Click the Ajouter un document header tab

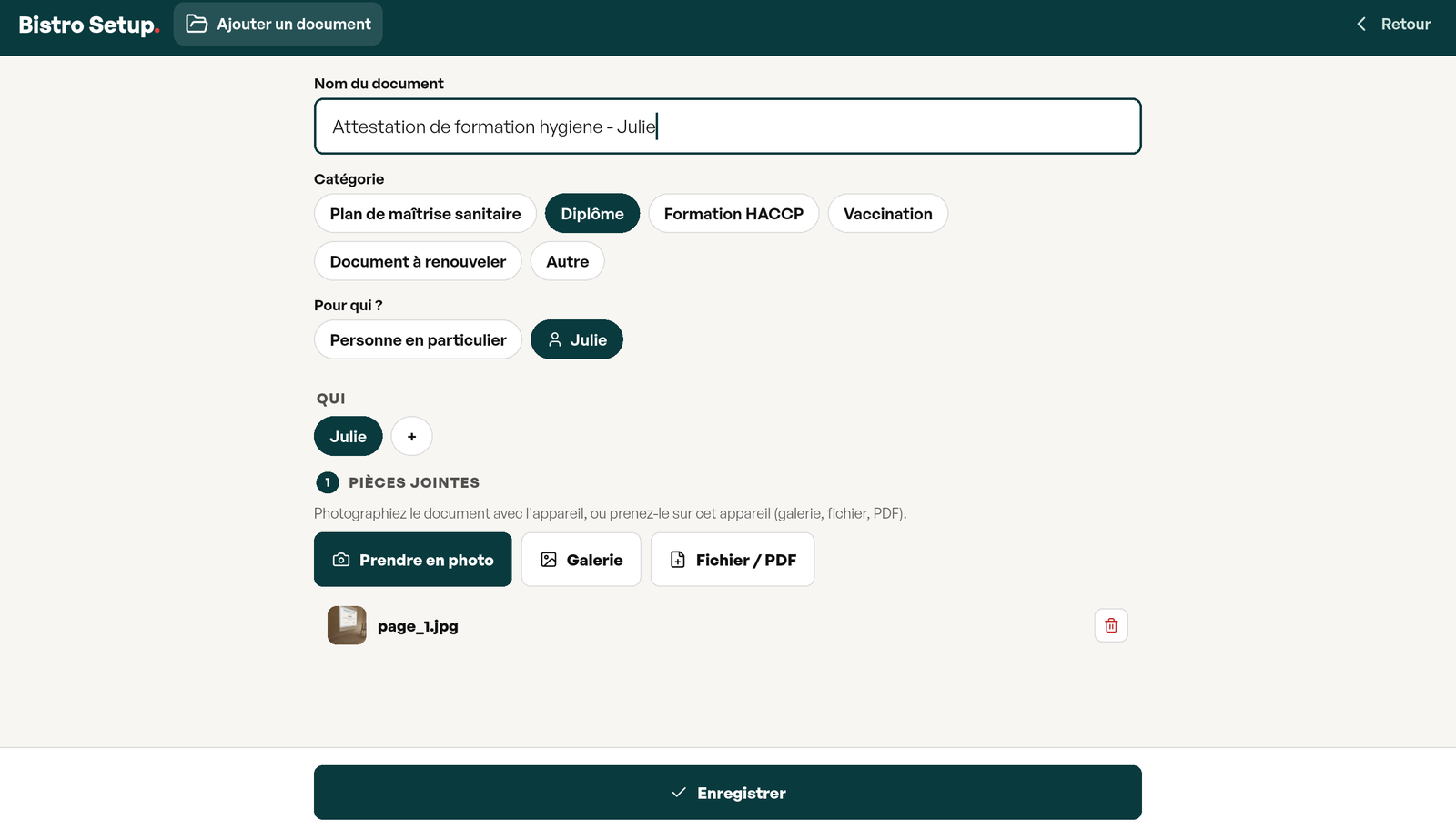[278, 25]
